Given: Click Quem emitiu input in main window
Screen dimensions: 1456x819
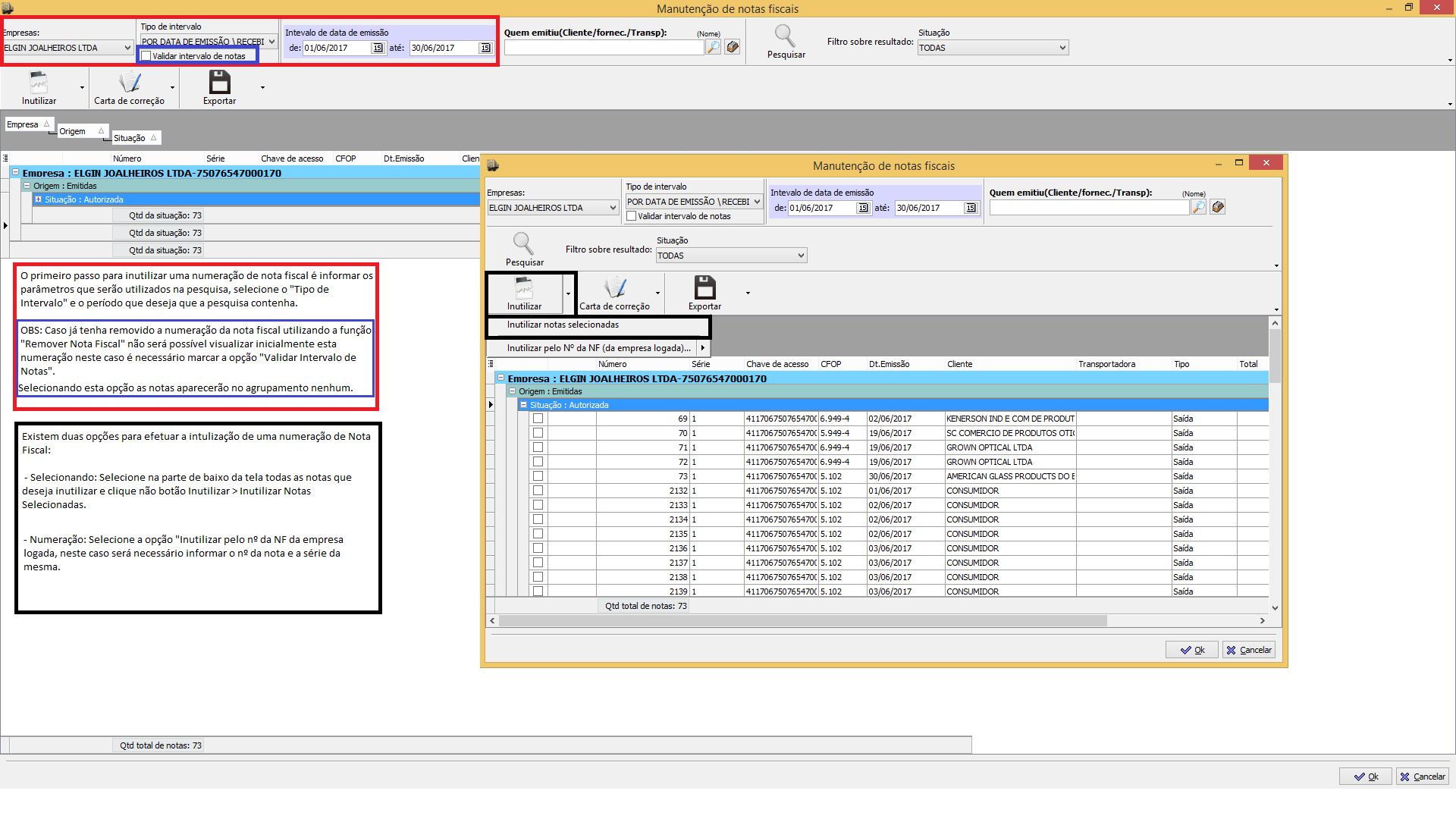Looking at the screenshot, I should [604, 48].
